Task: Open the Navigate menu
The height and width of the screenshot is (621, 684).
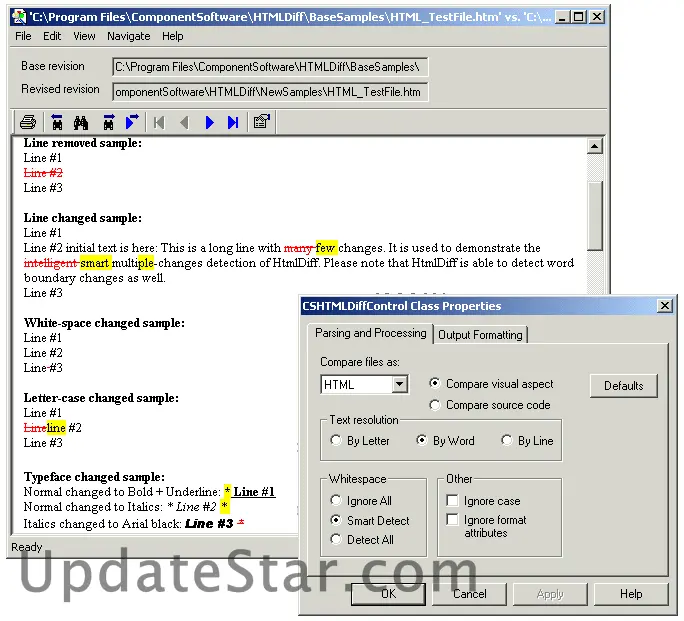Action: [129, 36]
